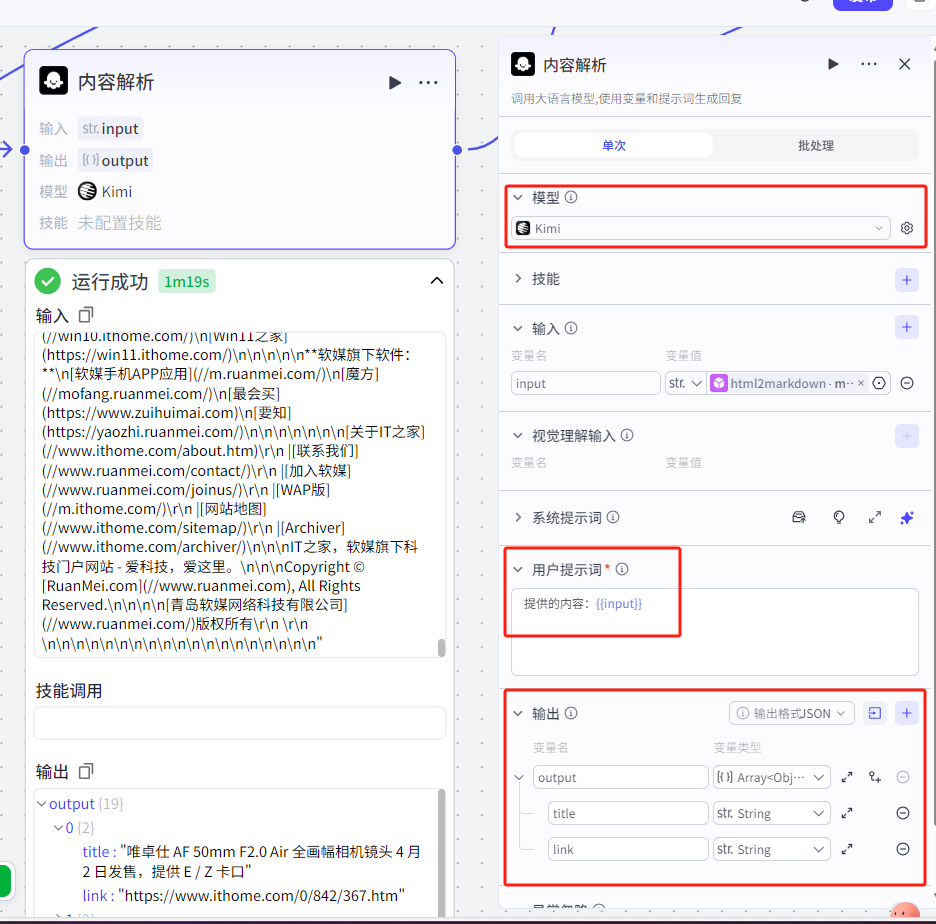This screenshot has height=924, width=936.
Task: Delete the title output field
Action: click(x=903, y=813)
